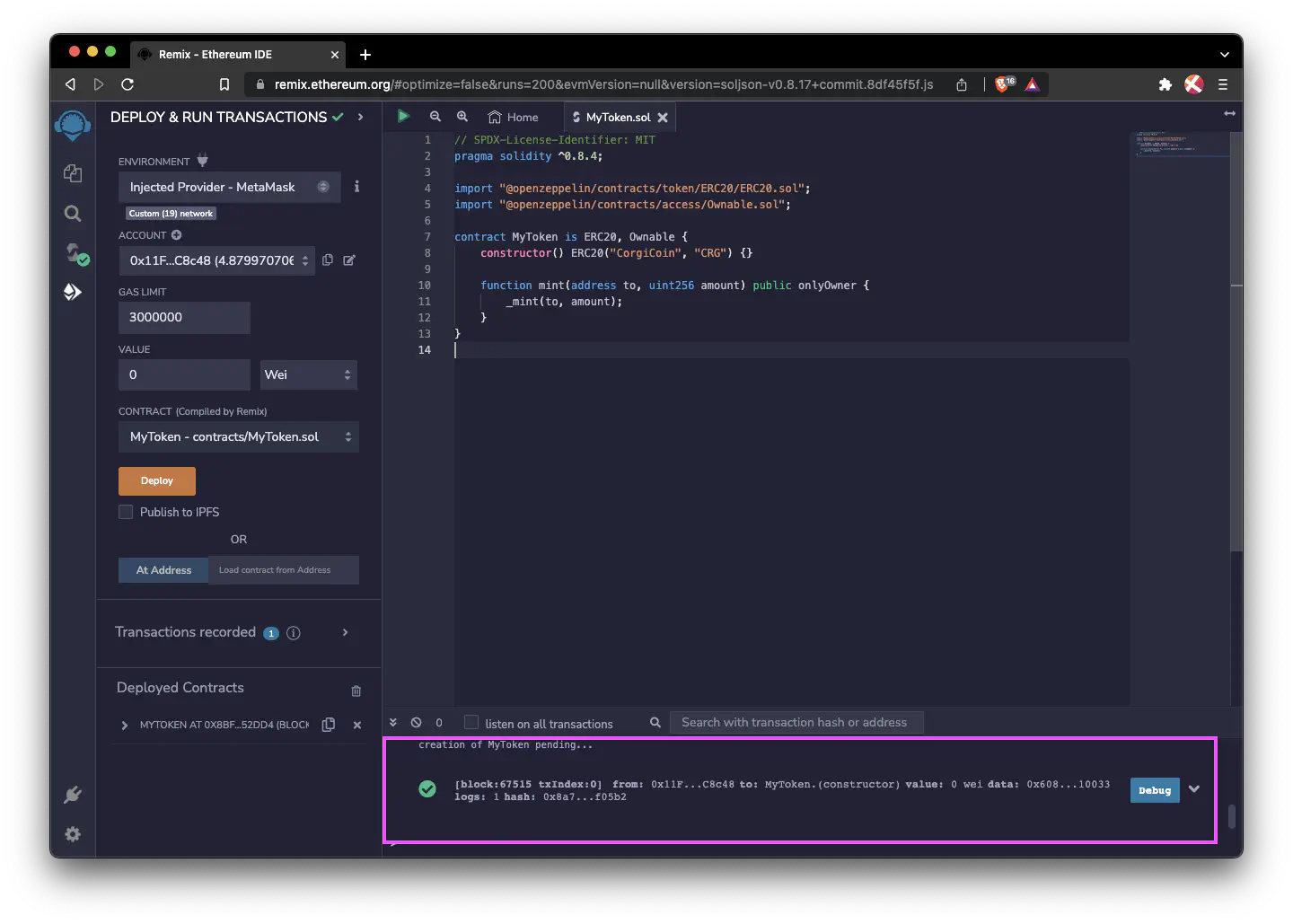Click the Debug button in terminal
1293x924 pixels.
(1155, 790)
